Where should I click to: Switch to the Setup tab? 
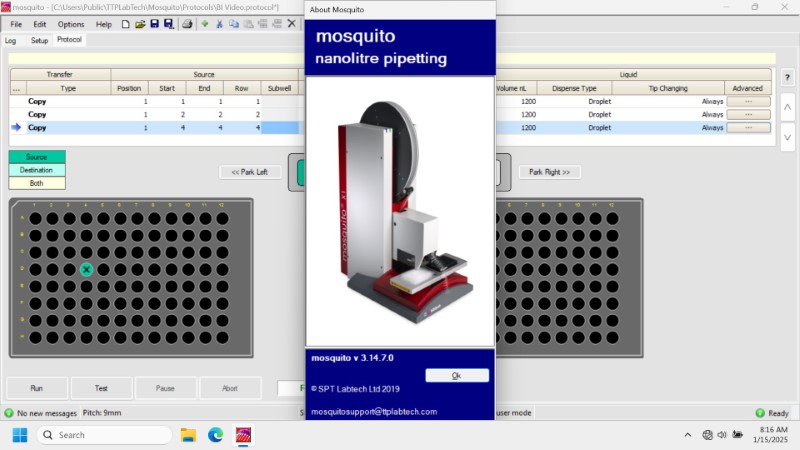[39, 40]
